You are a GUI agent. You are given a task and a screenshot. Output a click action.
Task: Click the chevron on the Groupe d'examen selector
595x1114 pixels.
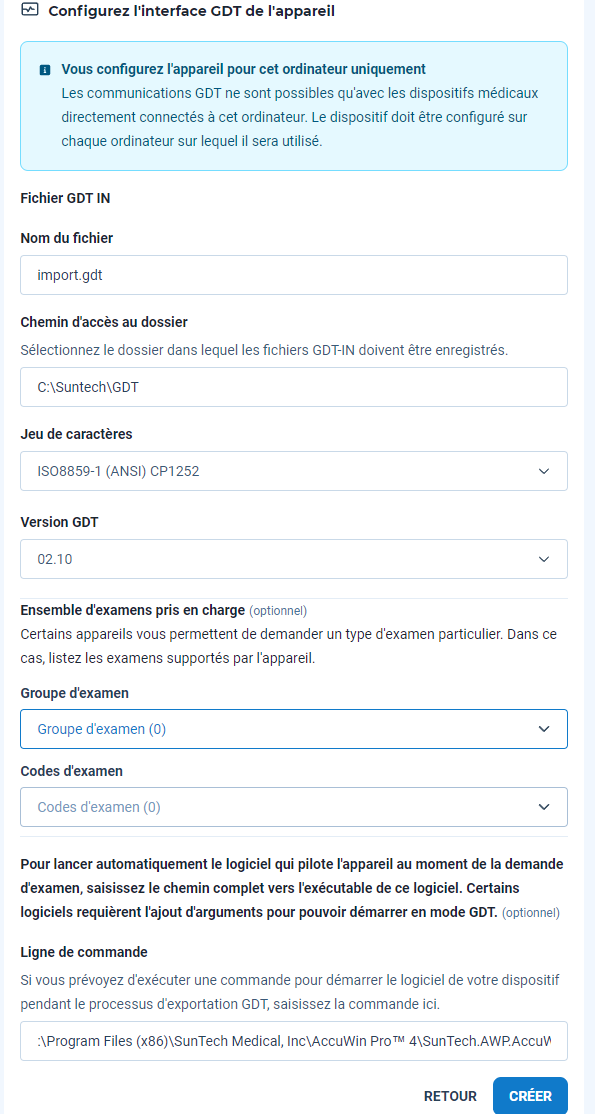[x=545, y=728]
